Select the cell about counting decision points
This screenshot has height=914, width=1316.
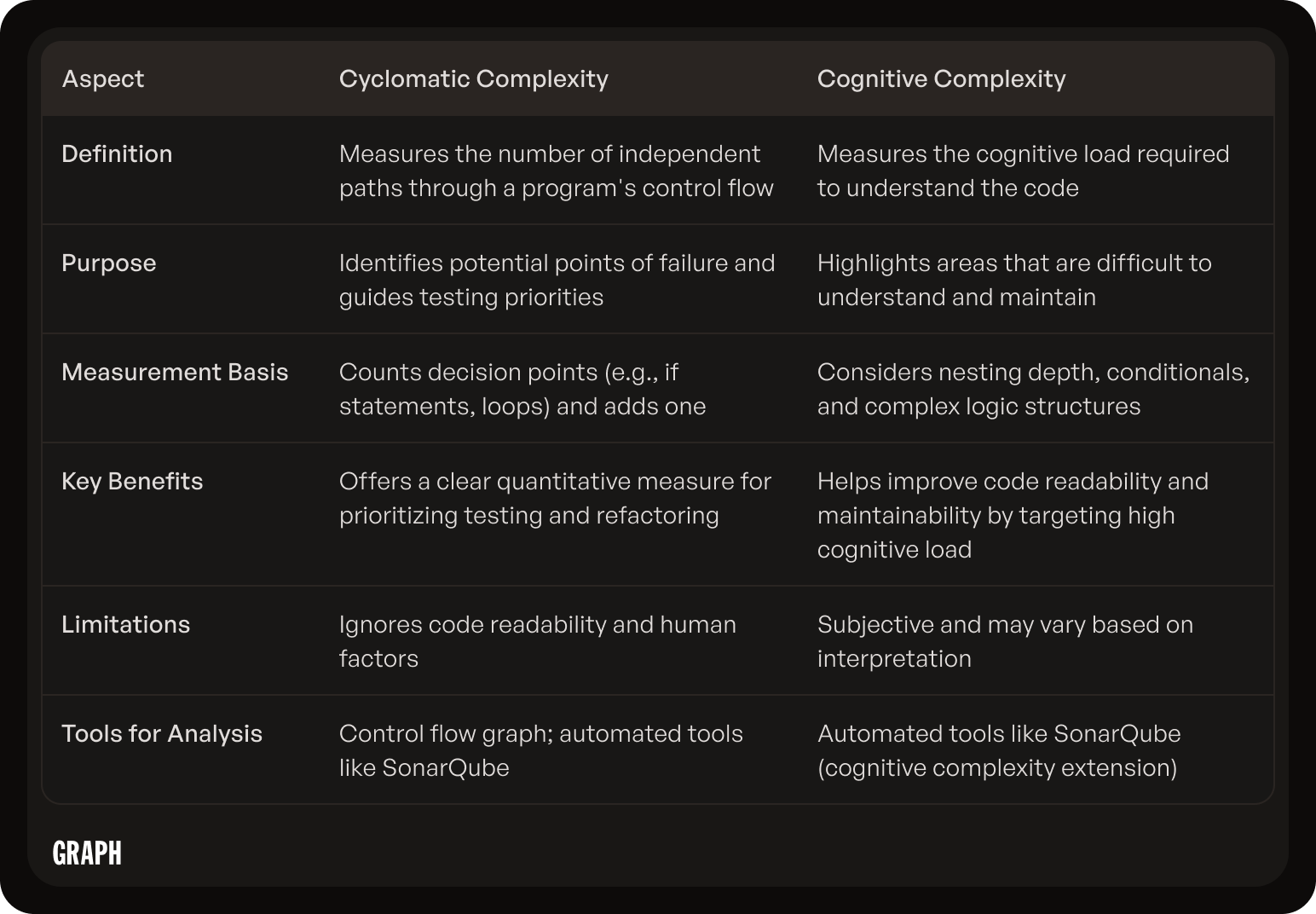[522, 389]
